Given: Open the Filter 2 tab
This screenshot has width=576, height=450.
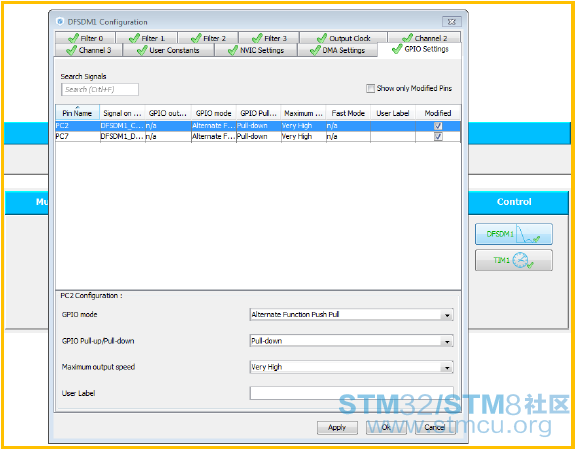Looking at the screenshot, I should [208, 38].
